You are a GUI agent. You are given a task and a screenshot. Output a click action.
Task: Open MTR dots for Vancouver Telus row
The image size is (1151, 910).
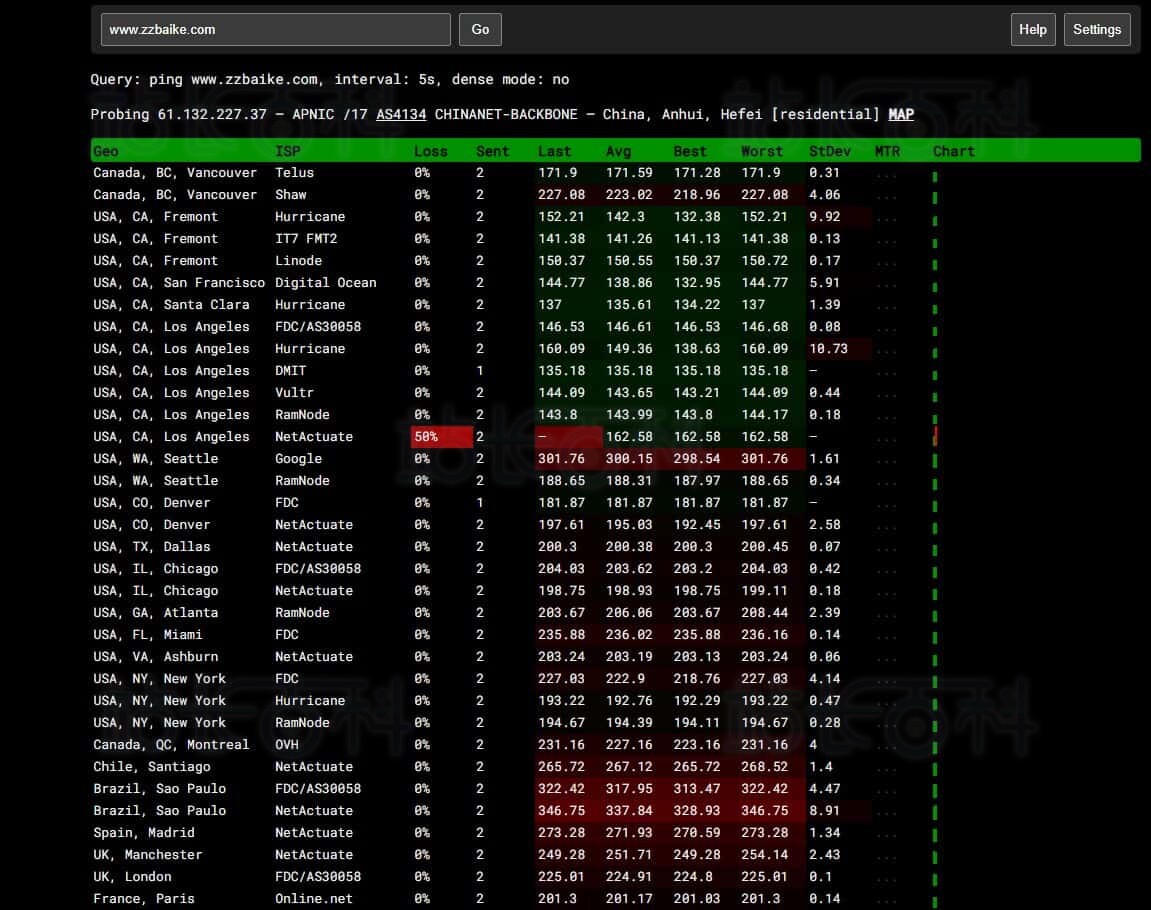click(x=886, y=174)
